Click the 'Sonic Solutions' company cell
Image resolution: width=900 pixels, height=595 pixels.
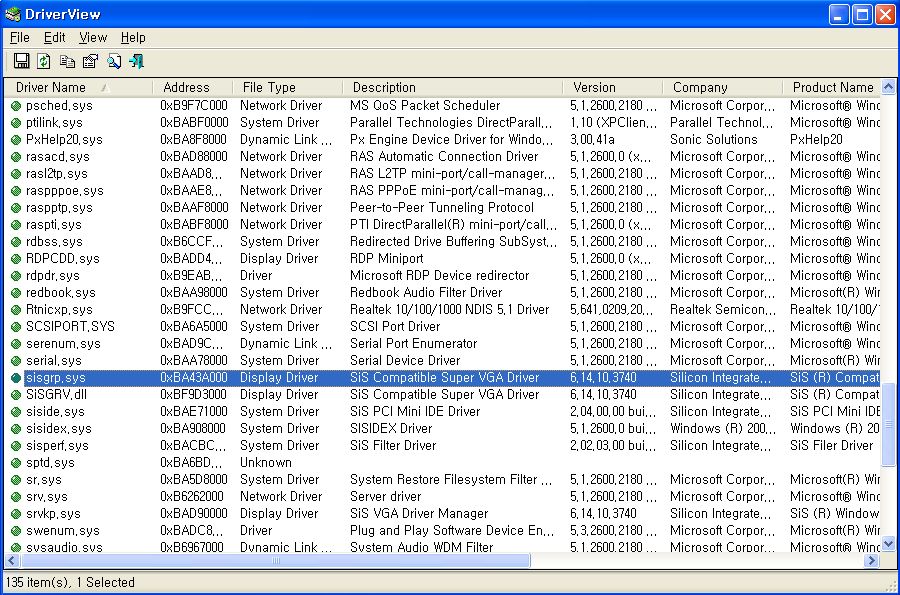coord(713,139)
